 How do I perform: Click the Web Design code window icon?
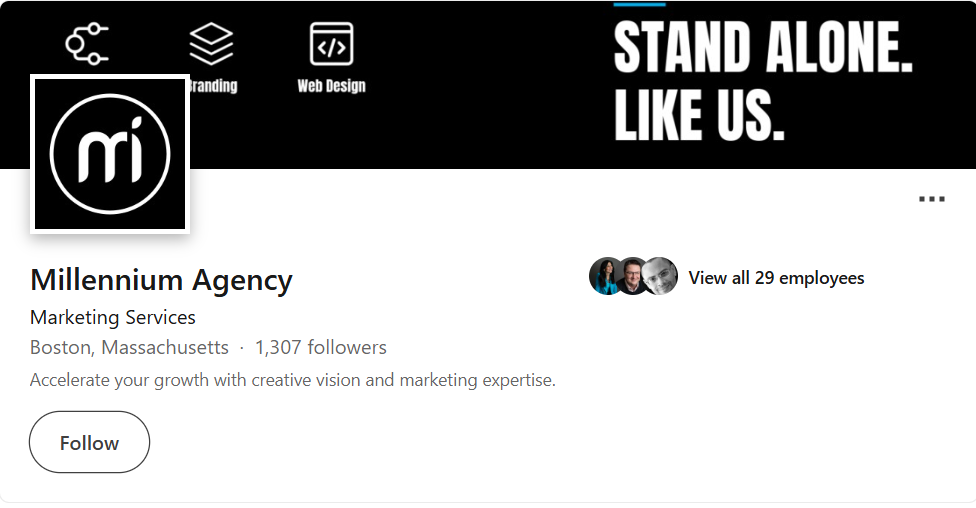(331, 44)
